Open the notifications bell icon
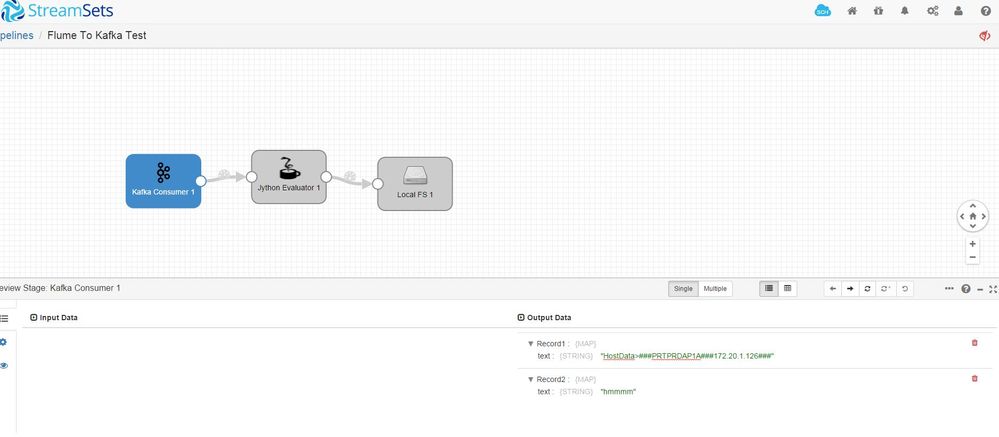This screenshot has width=999, height=437. (905, 11)
